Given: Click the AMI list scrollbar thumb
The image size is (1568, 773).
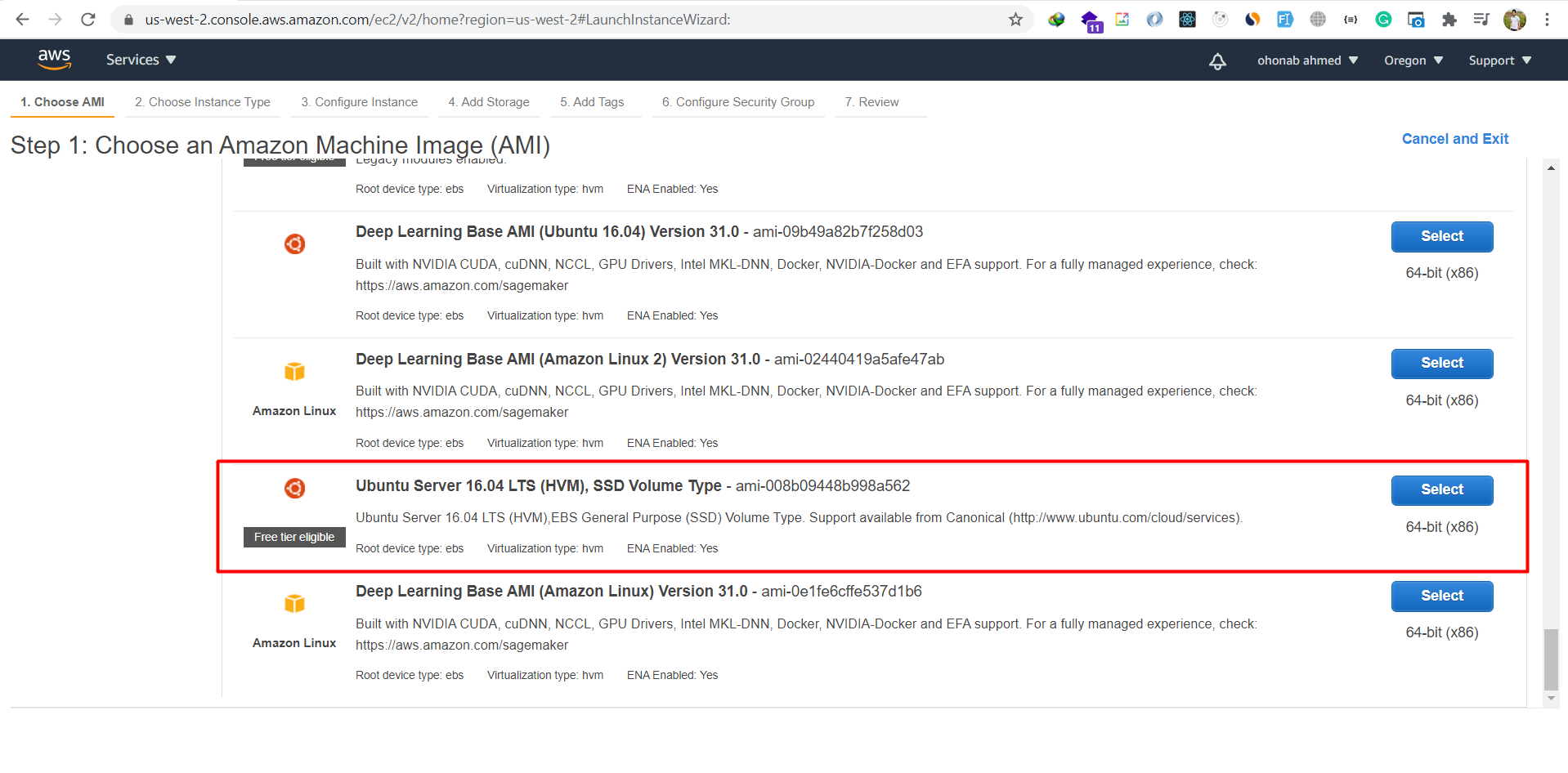Looking at the screenshot, I should pos(1551,659).
